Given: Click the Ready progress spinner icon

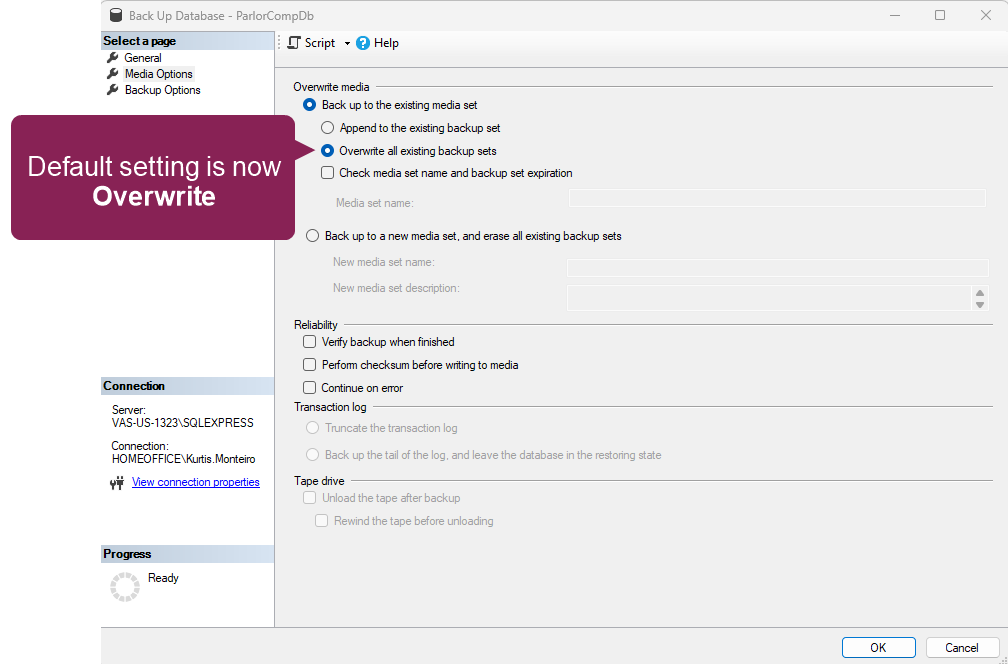Looking at the screenshot, I should (125, 587).
